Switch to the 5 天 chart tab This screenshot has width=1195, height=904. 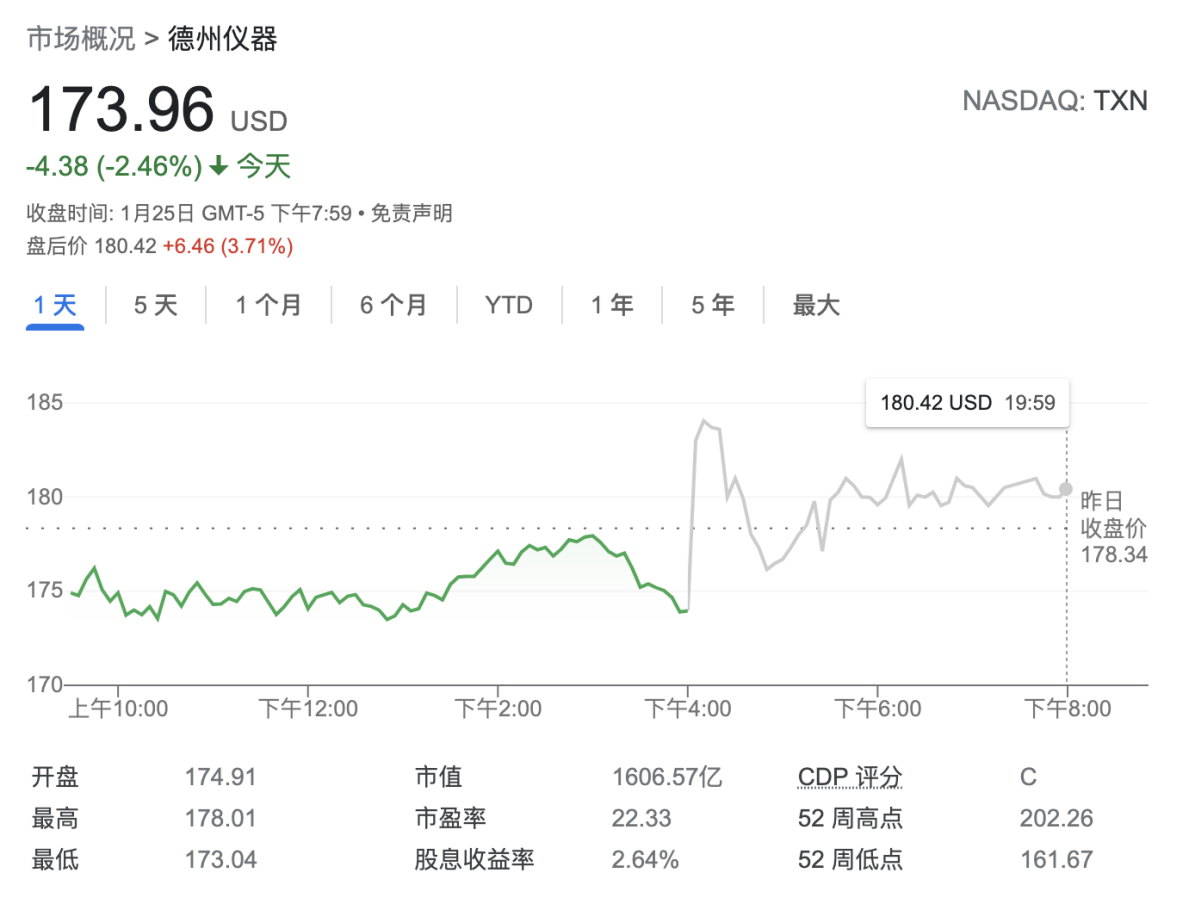click(x=155, y=306)
